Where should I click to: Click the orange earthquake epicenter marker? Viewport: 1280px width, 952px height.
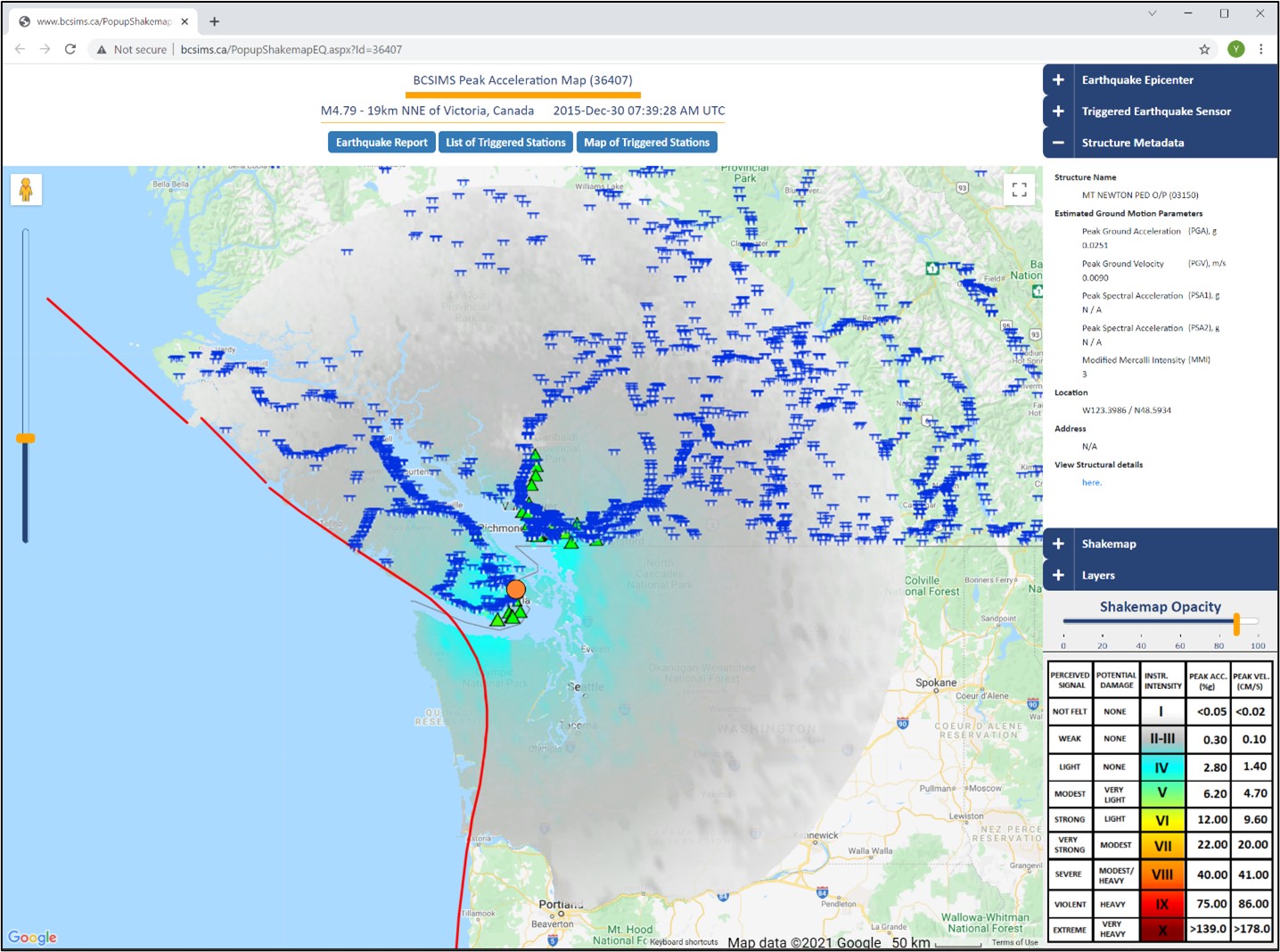(x=516, y=588)
